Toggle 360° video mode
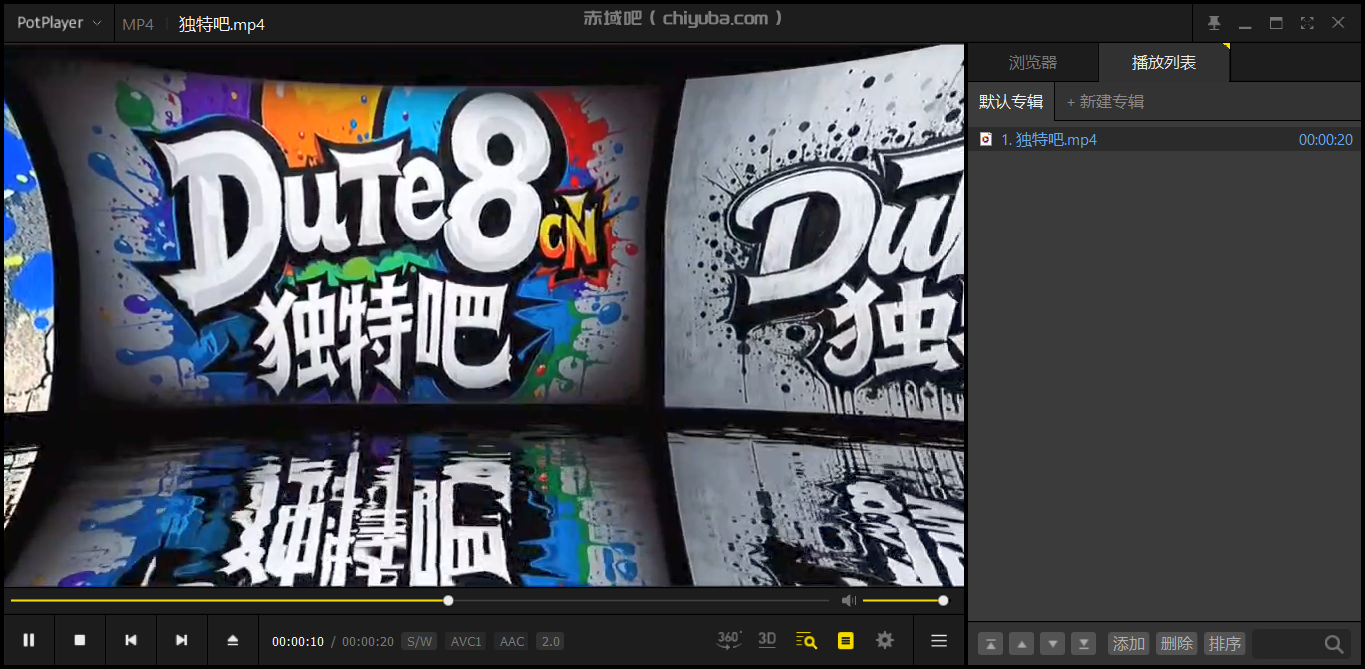Image resolution: width=1365 pixels, height=669 pixels. (729, 640)
